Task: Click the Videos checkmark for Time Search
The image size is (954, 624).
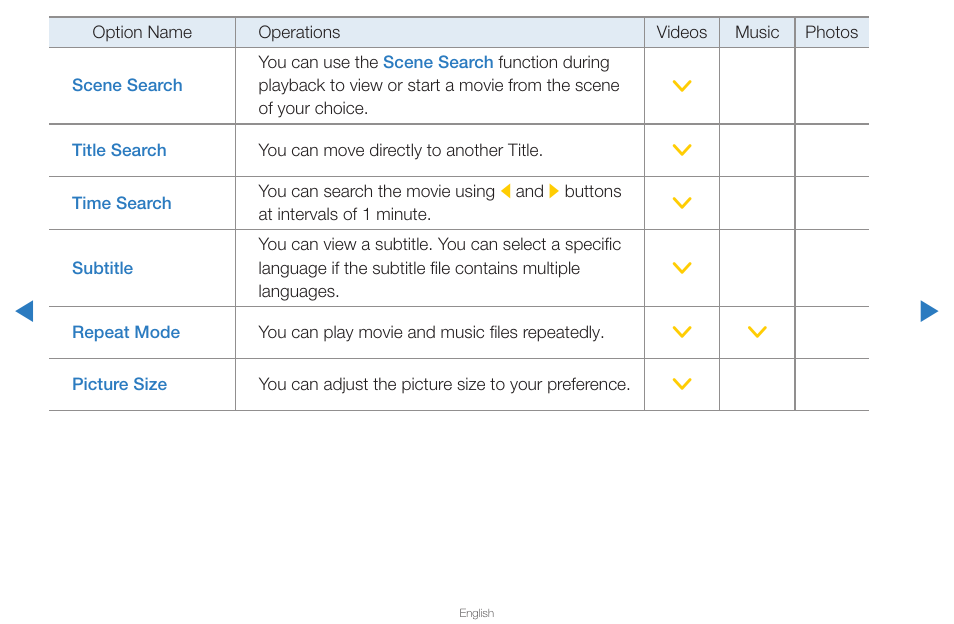Action: pos(682,203)
